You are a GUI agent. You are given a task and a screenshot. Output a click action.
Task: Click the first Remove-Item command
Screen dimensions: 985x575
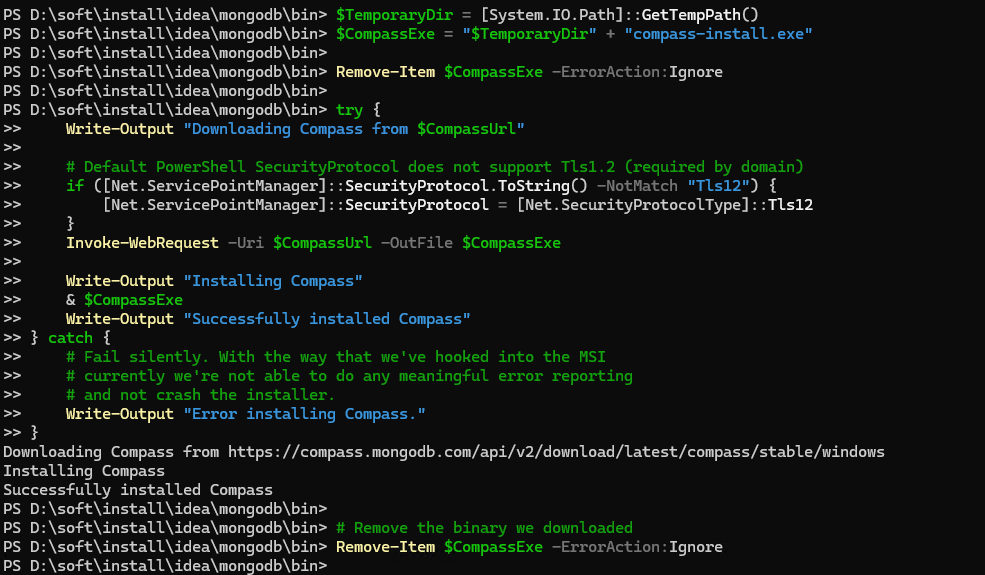click(x=385, y=72)
